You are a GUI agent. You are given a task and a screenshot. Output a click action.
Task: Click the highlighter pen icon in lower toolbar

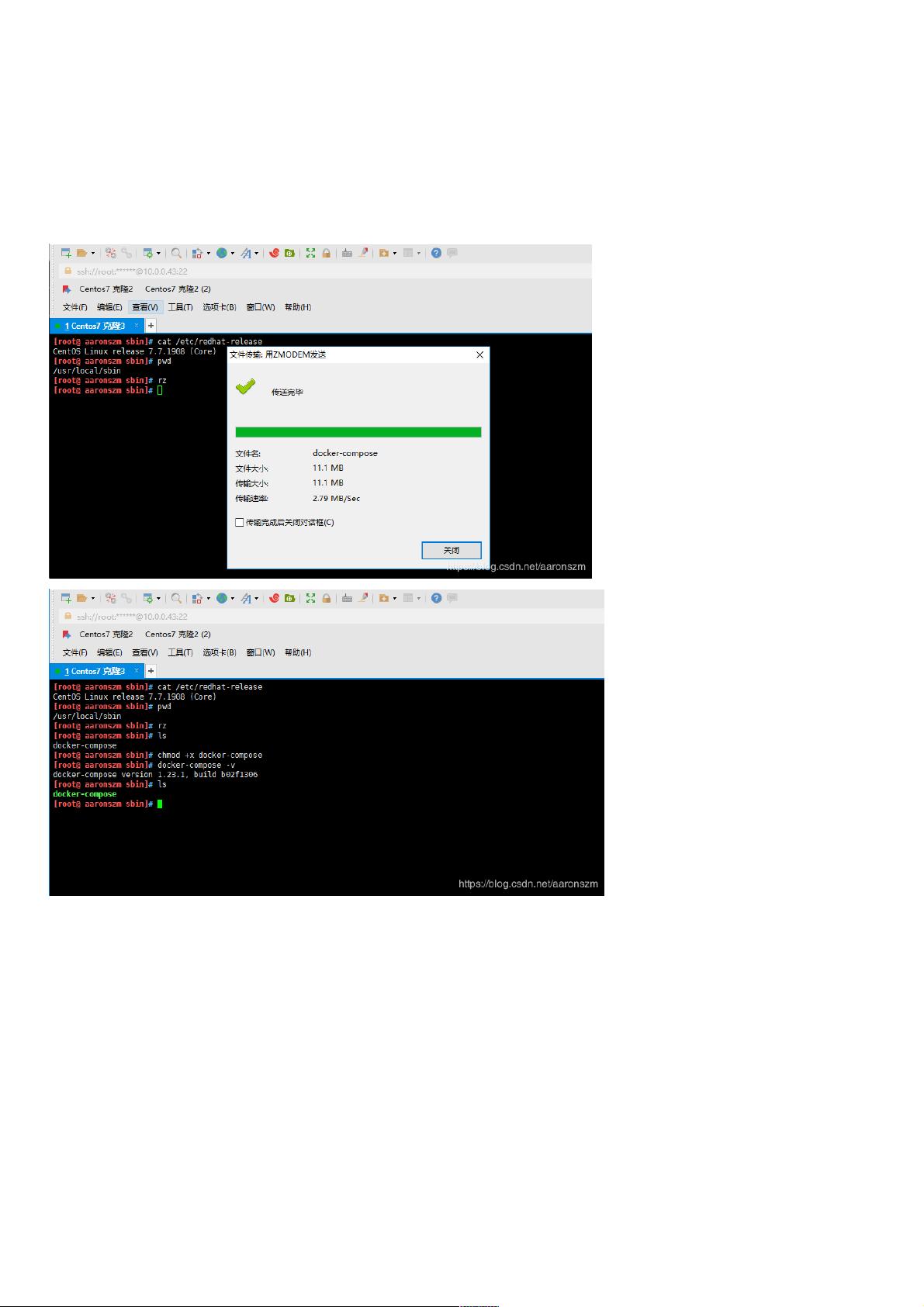click(362, 598)
